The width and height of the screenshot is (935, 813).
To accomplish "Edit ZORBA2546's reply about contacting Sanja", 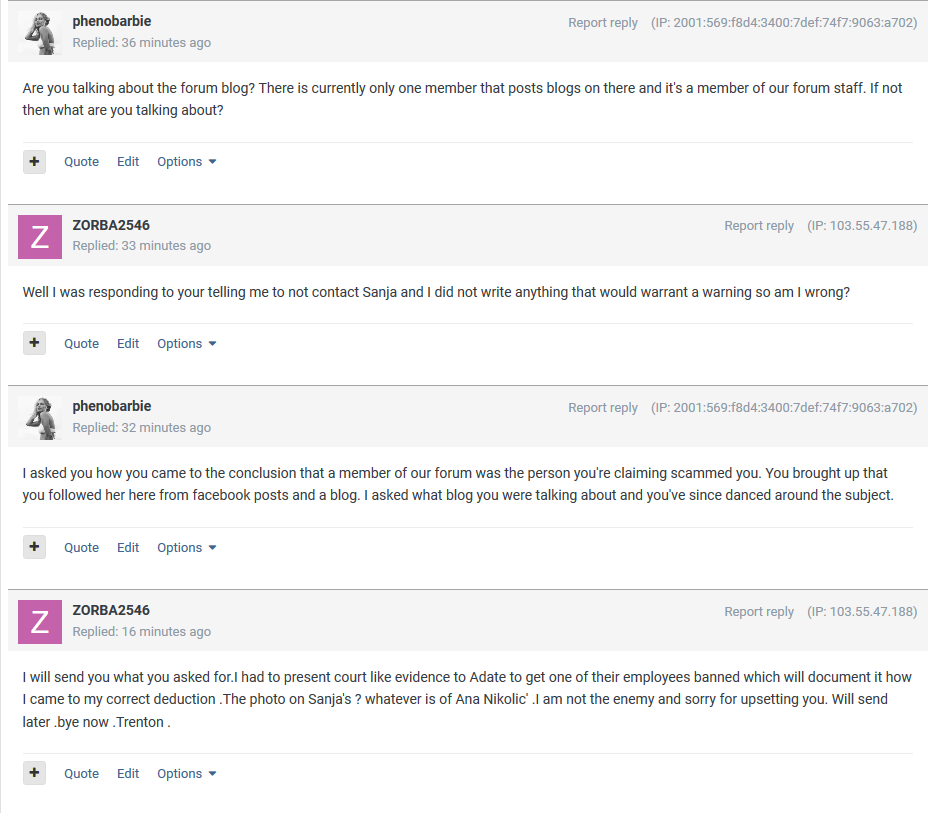I will click(128, 344).
